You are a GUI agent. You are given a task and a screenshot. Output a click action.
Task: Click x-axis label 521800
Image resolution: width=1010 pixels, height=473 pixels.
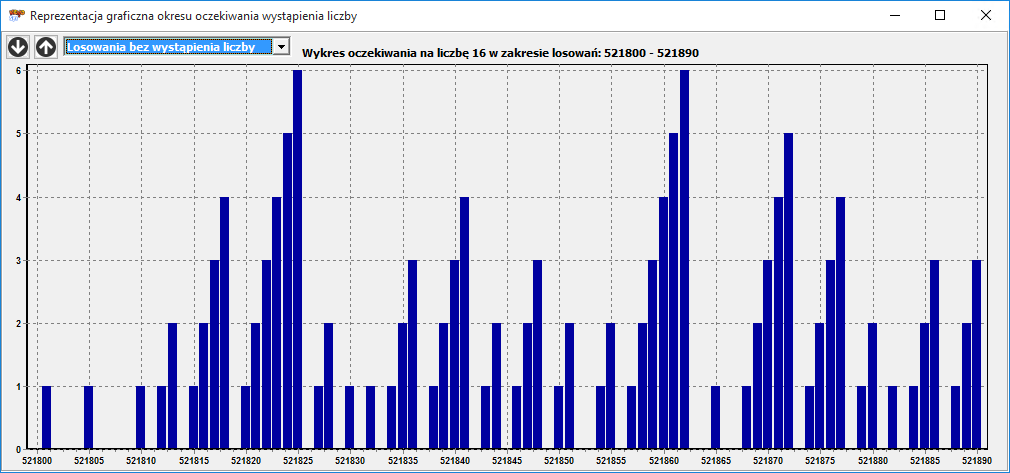(37, 461)
